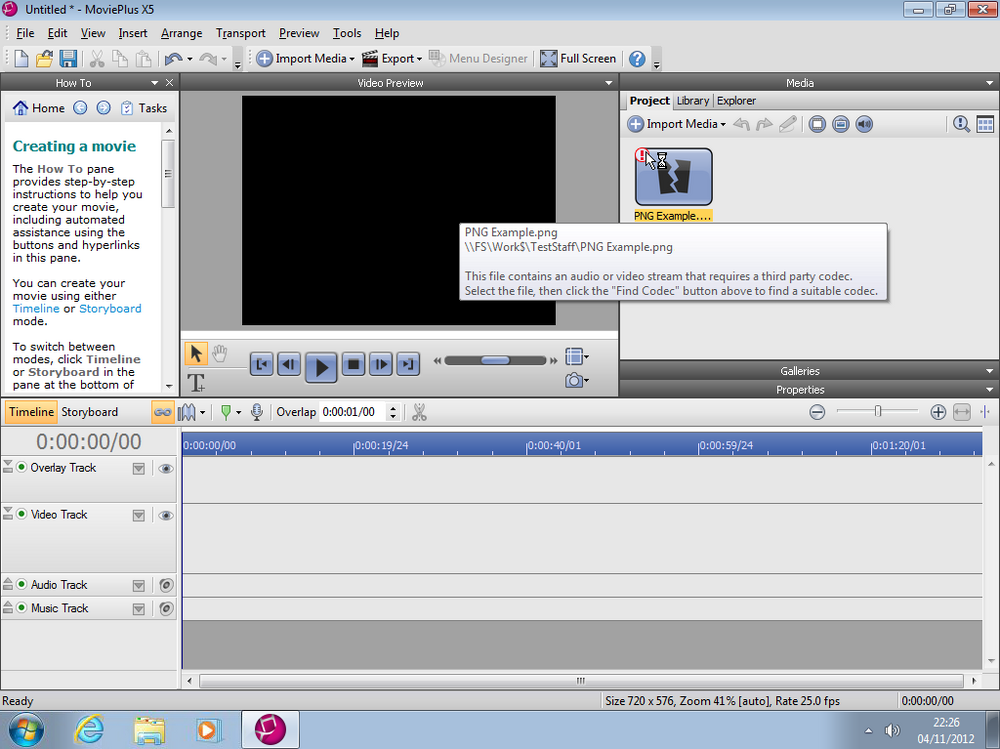
Task: Click the Go to end playback button
Action: (x=408, y=364)
